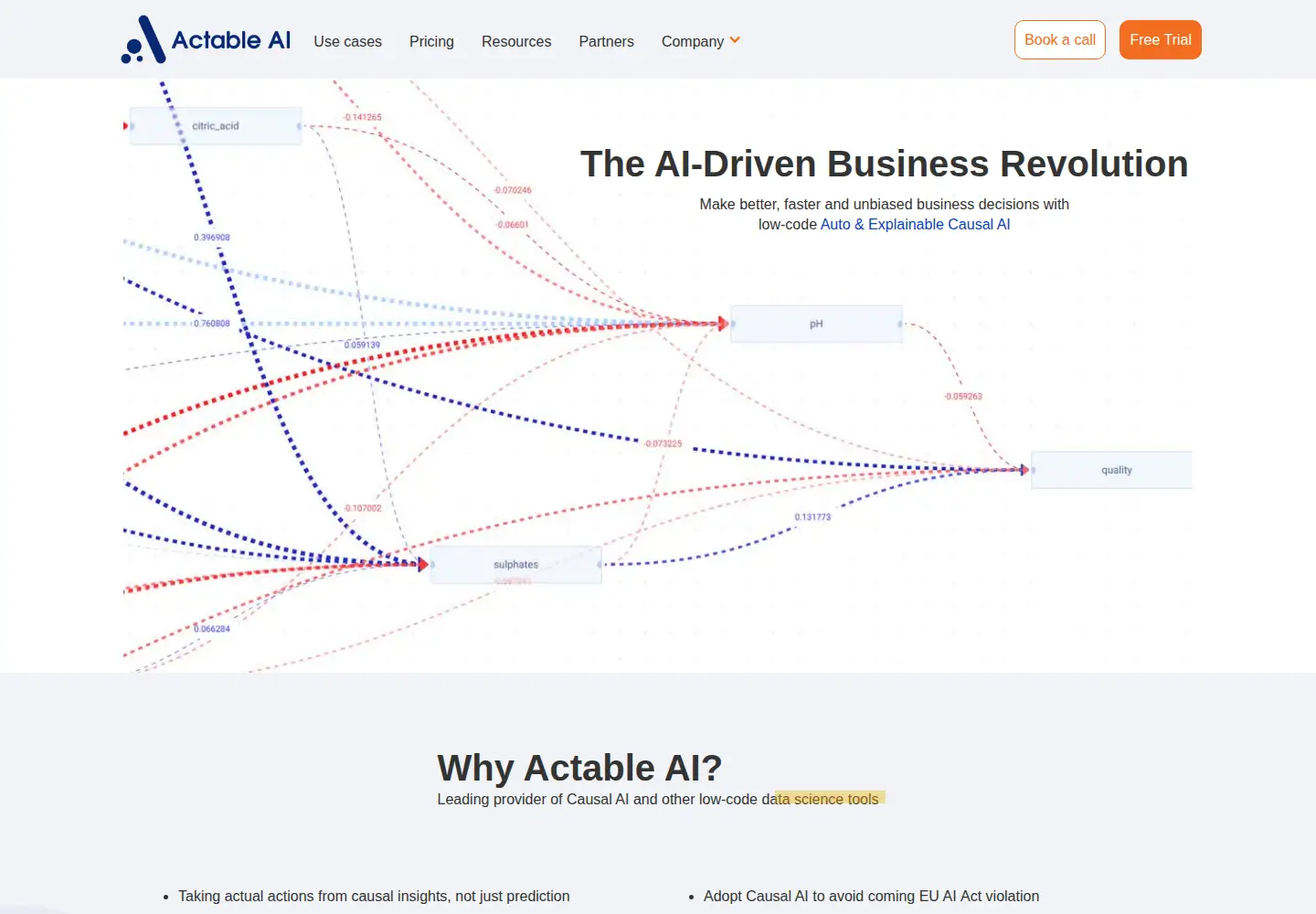Screen dimensions: 1316x914
Task: Click the 0.070246 edge weight label
Action: [x=513, y=190]
